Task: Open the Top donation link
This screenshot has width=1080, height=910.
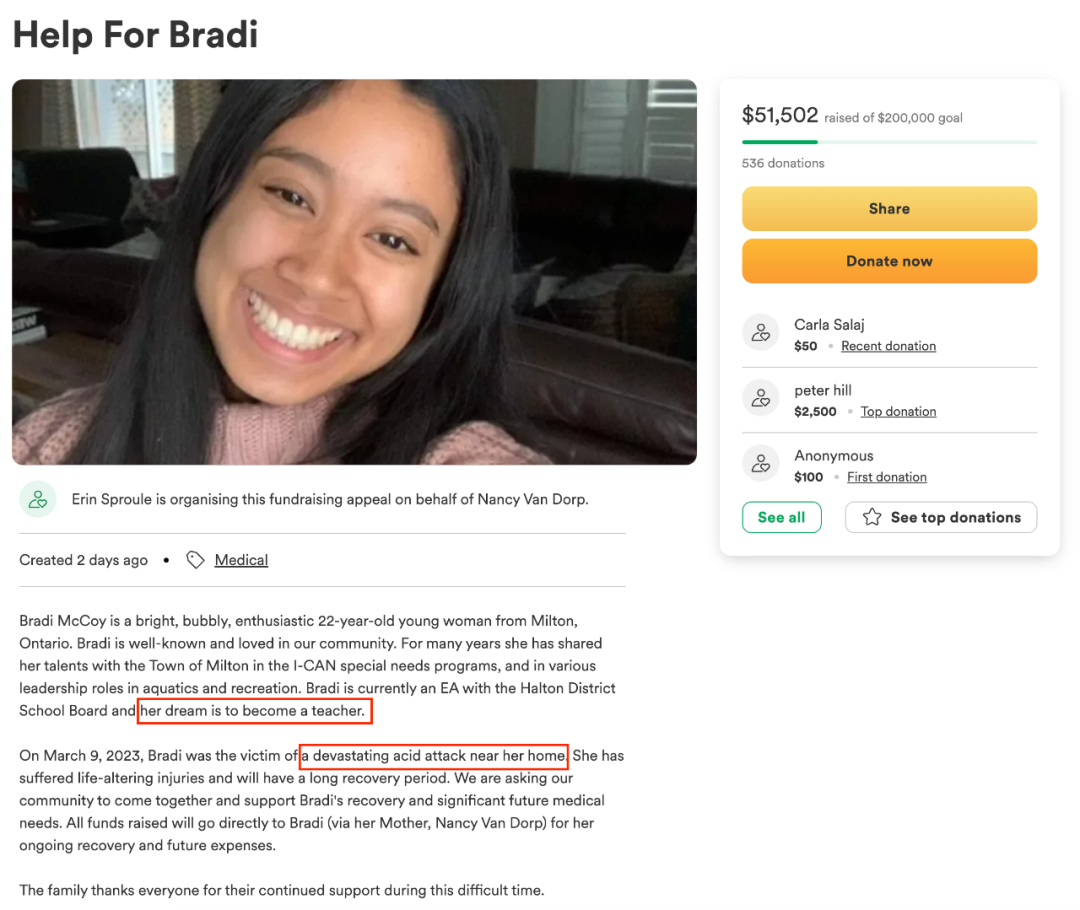Action: pyautogui.click(x=898, y=411)
